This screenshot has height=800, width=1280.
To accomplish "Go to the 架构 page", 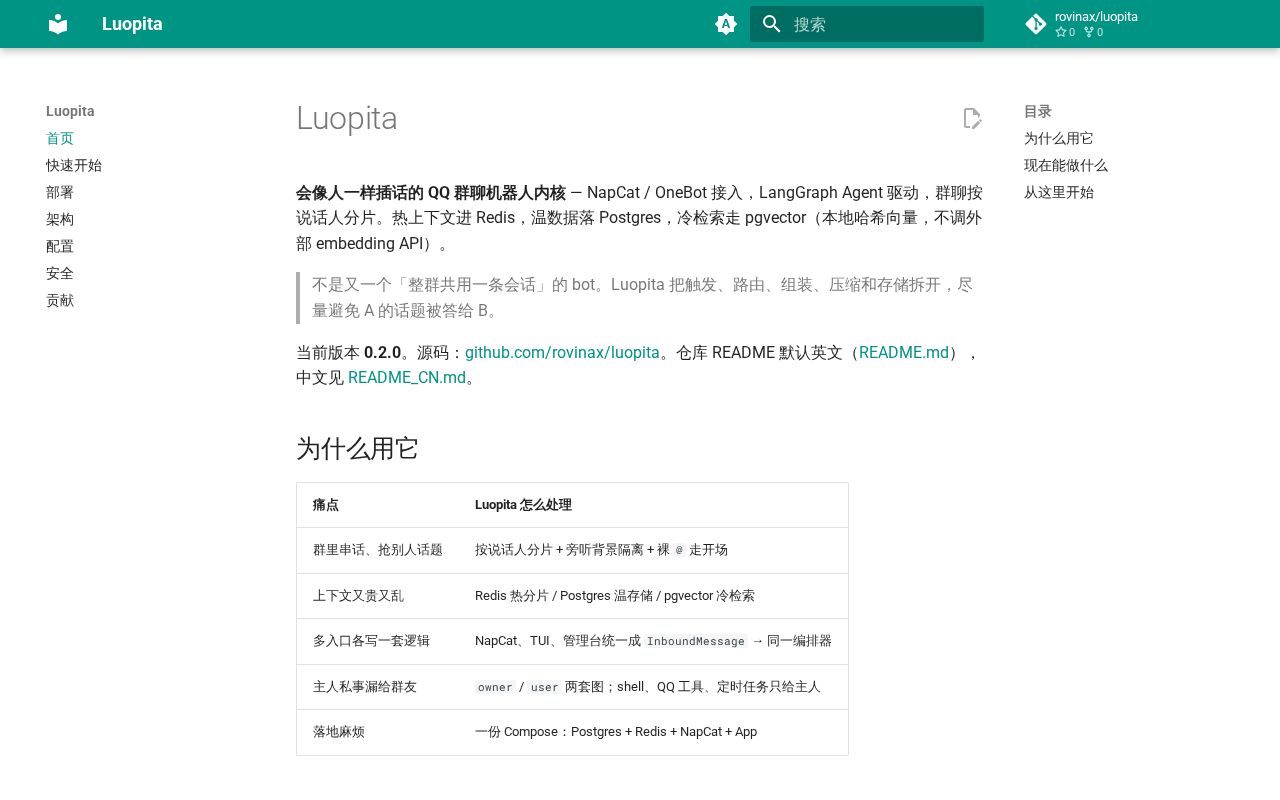I will pyautogui.click(x=60, y=220).
